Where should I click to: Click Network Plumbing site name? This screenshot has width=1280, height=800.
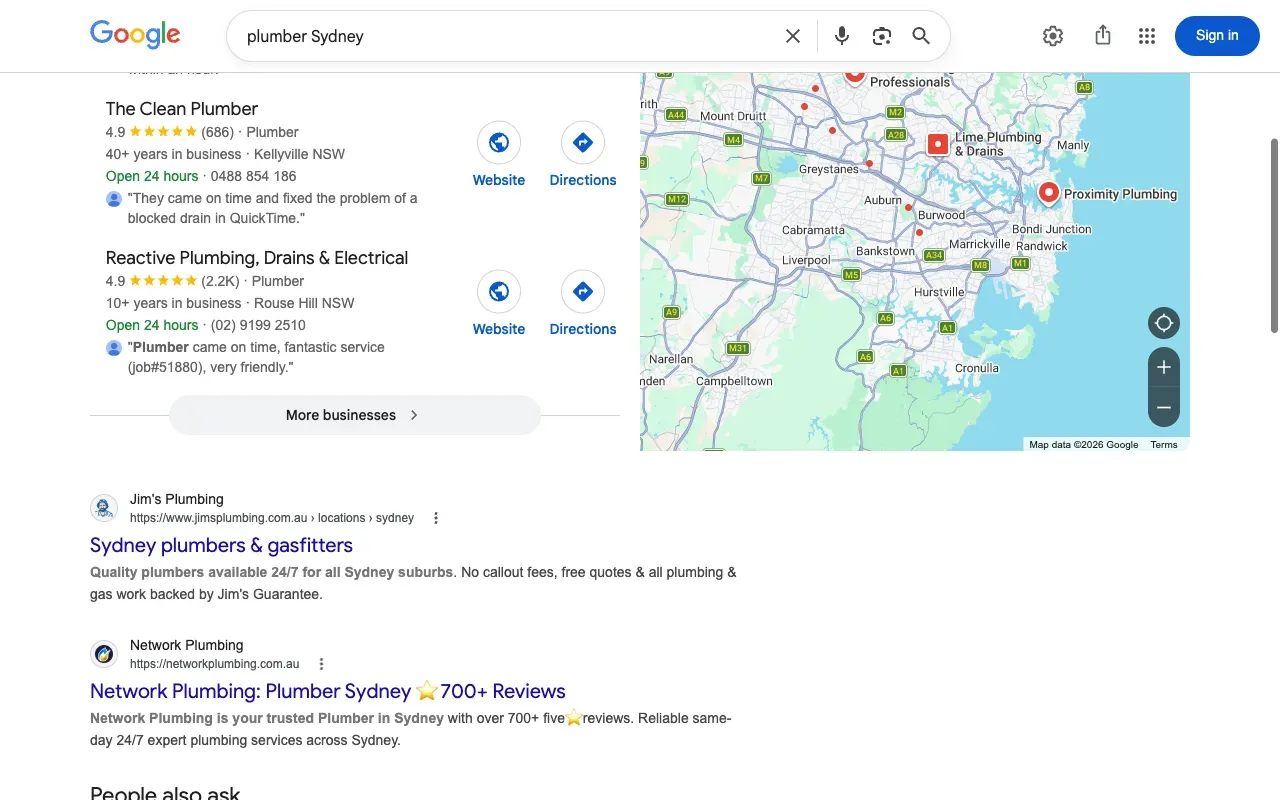(187, 645)
